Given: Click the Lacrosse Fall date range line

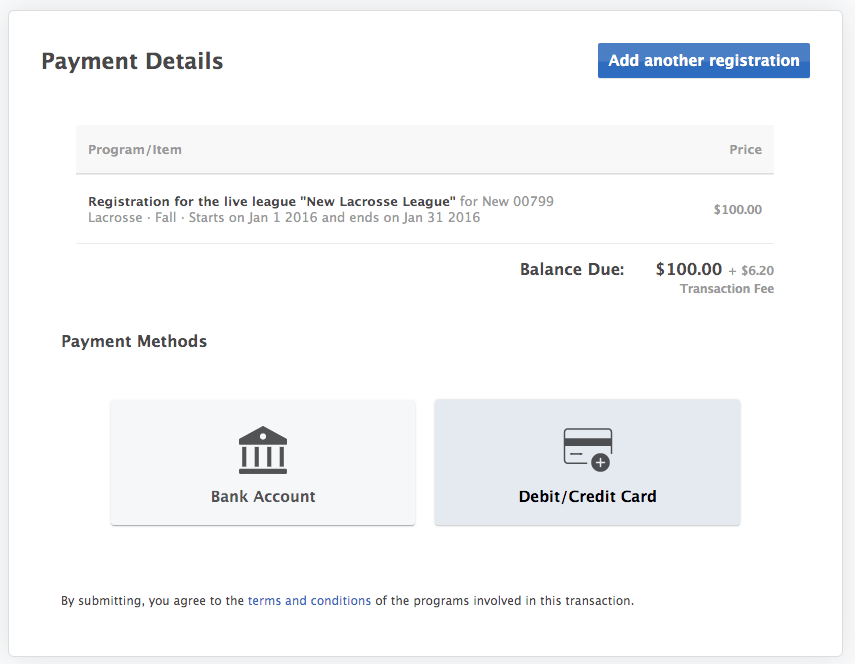Looking at the screenshot, I should 284,217.
